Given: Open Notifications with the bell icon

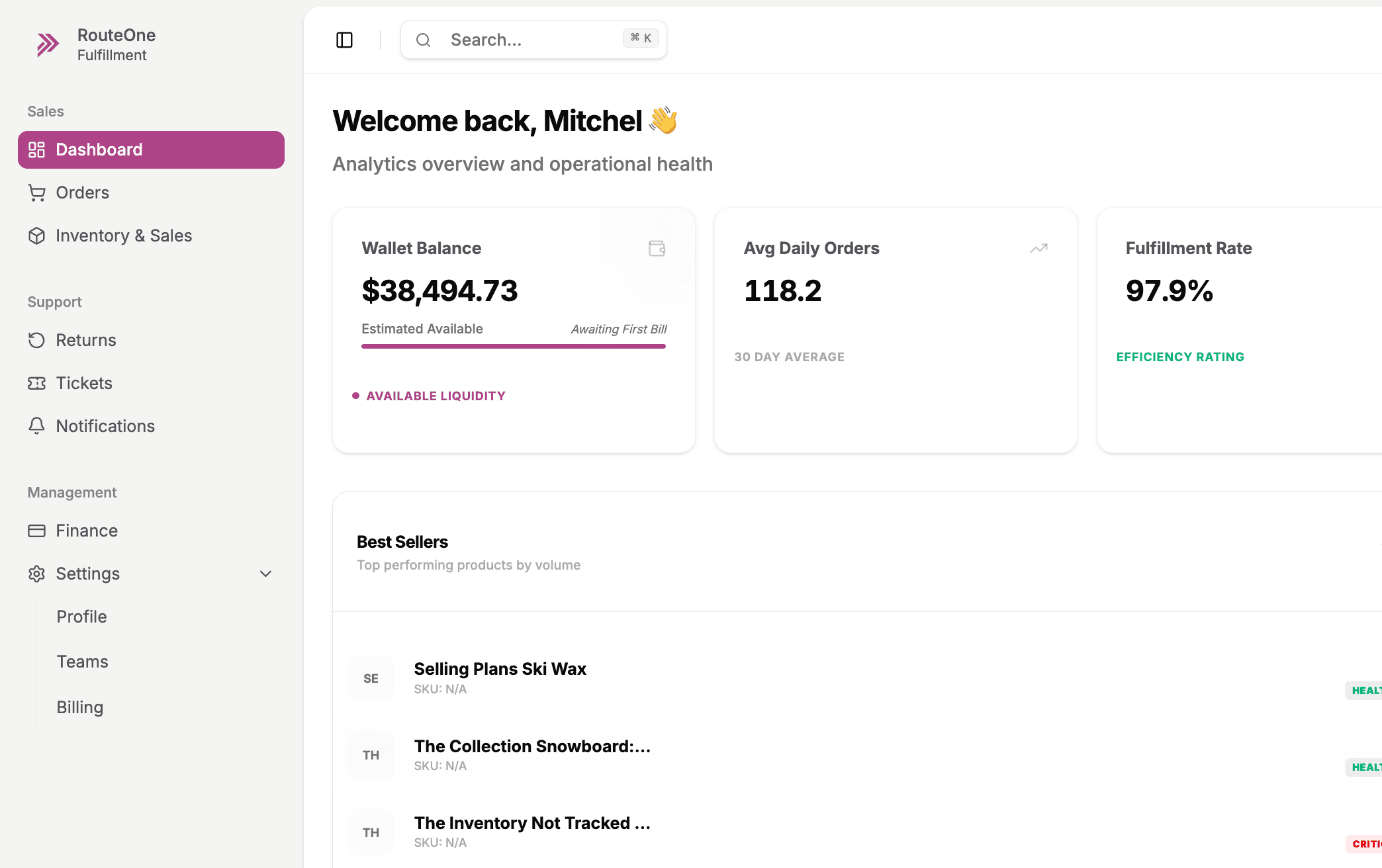Looking at the screenshot, I should pos(37,426).
